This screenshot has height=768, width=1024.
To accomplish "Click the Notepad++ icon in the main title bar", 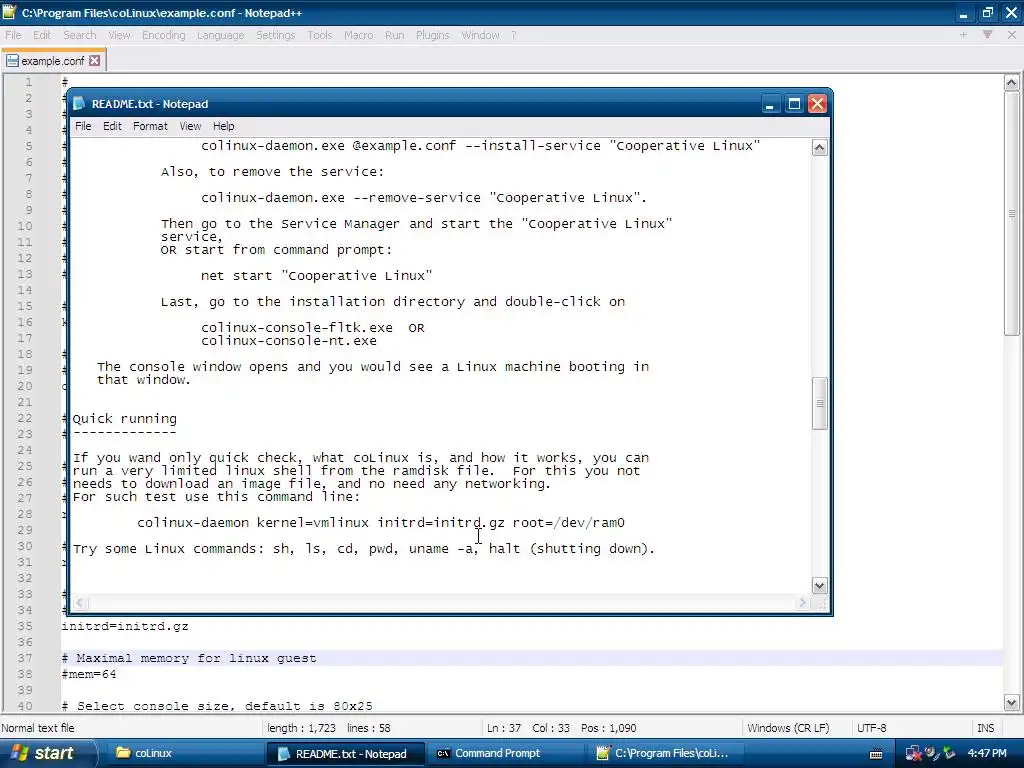I will tap(9, 12).
